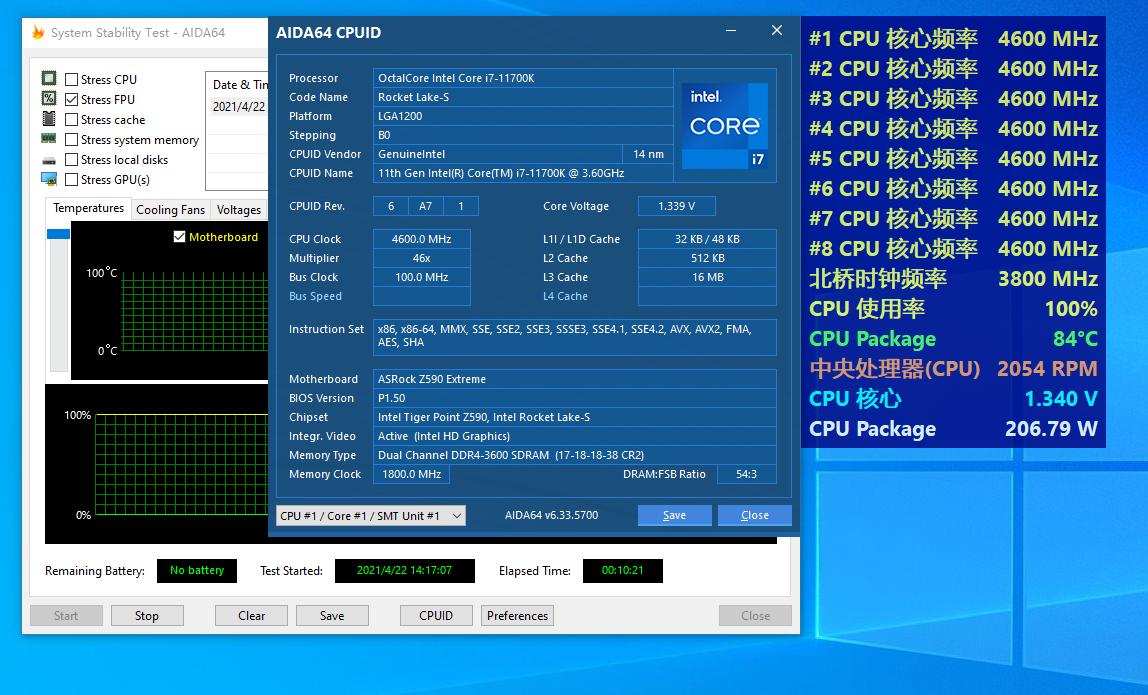Click the CPU chip icon beside Stress CPU
1148x695 pixels.
pyautogui.click(x=49, y=78)
